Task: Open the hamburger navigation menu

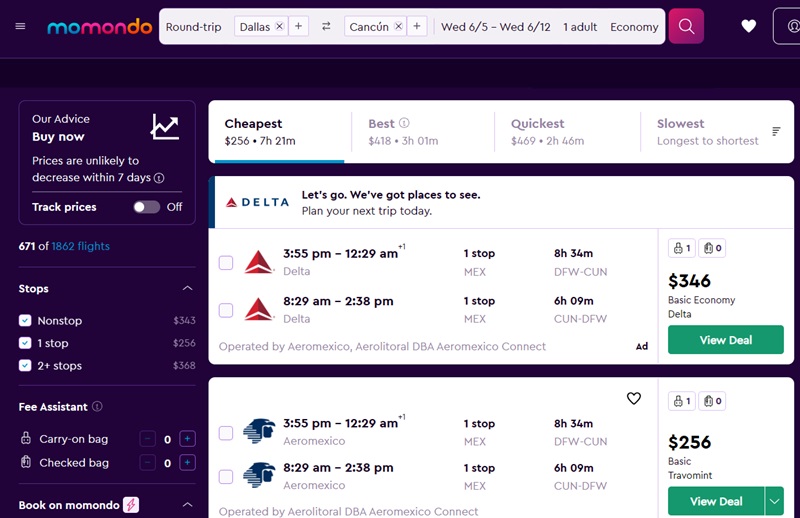Action: tap(20, 26)
